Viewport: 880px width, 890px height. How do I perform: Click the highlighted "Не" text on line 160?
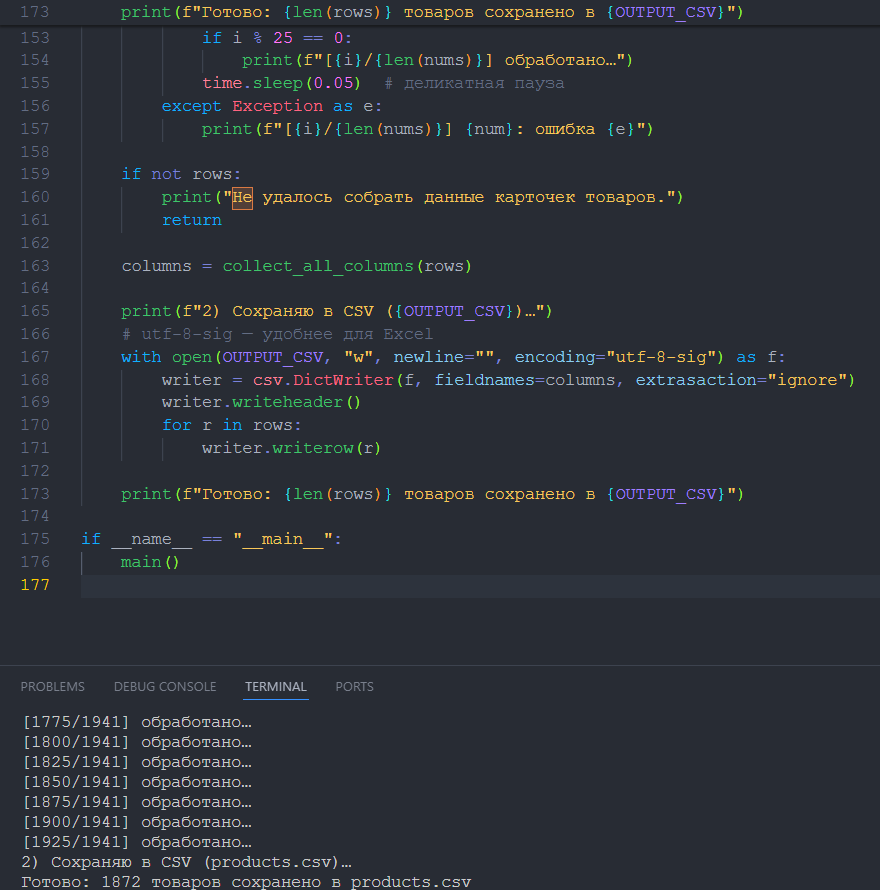(242, 197)
